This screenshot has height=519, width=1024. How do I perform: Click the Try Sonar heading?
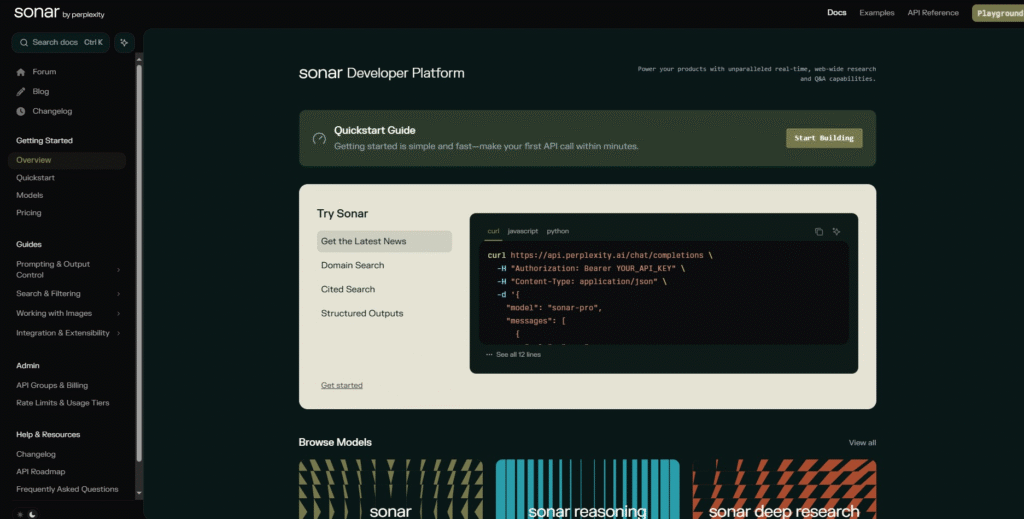point(342,214)
